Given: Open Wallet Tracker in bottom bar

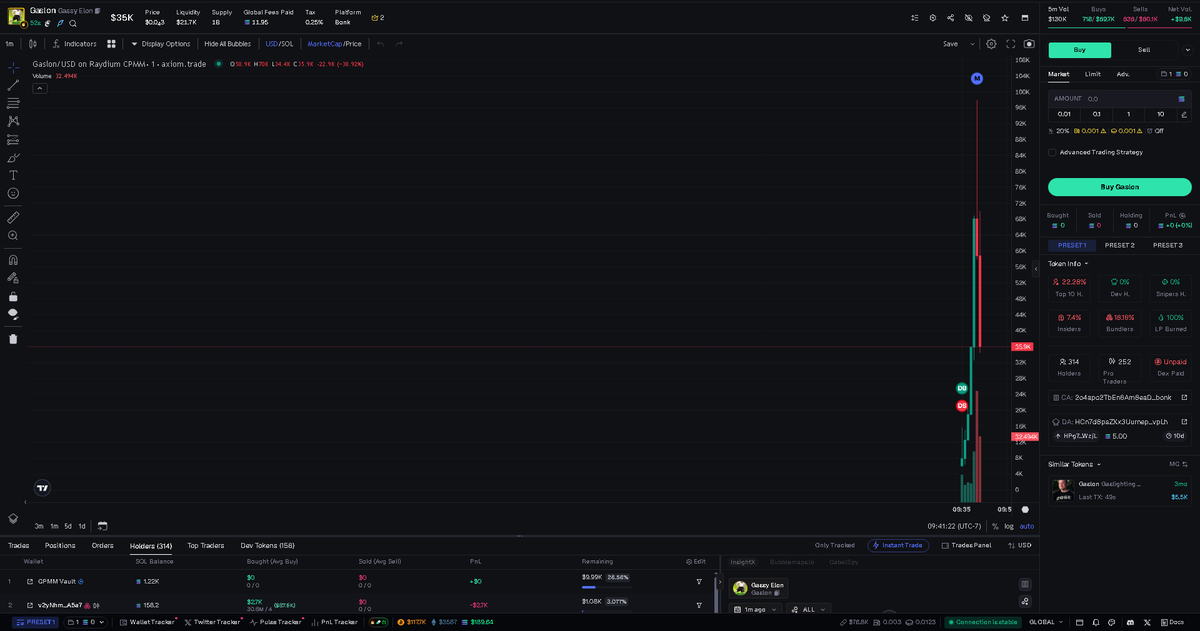Looking at the screenshot, I should coord(147,622).
